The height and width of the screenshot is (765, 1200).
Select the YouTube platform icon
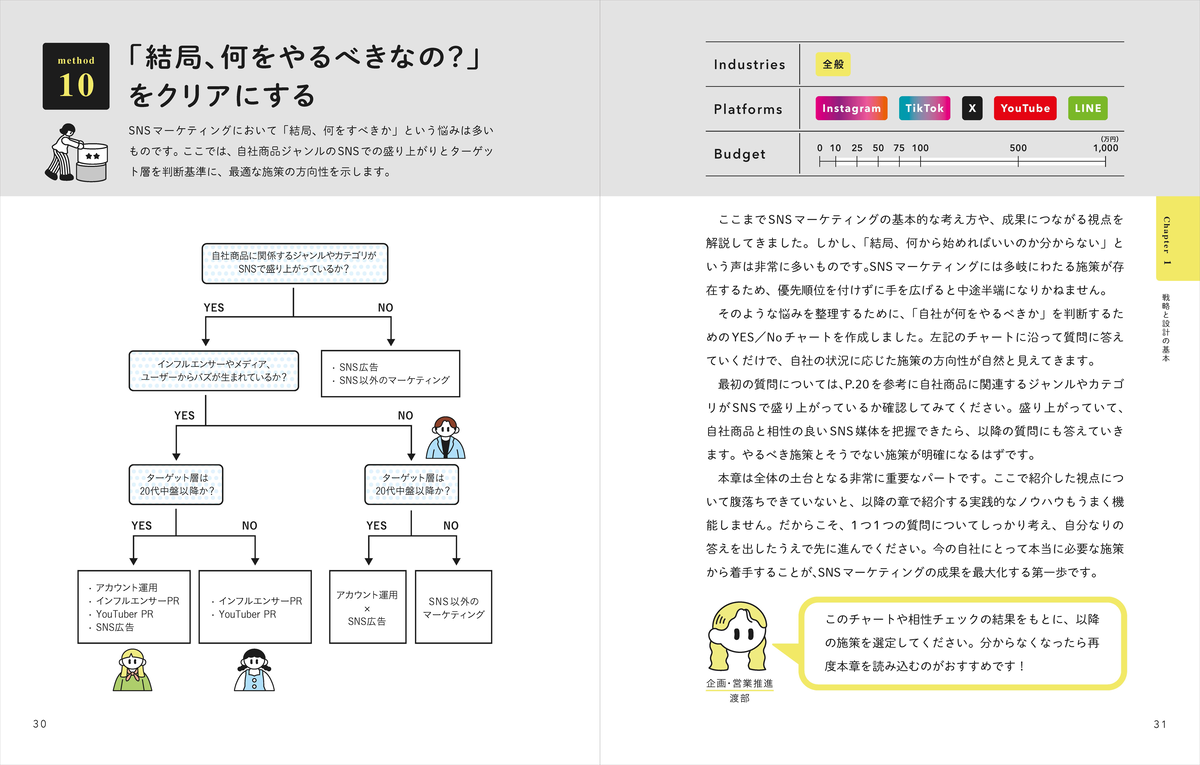pyautogui.click(x=1025, y=107)
